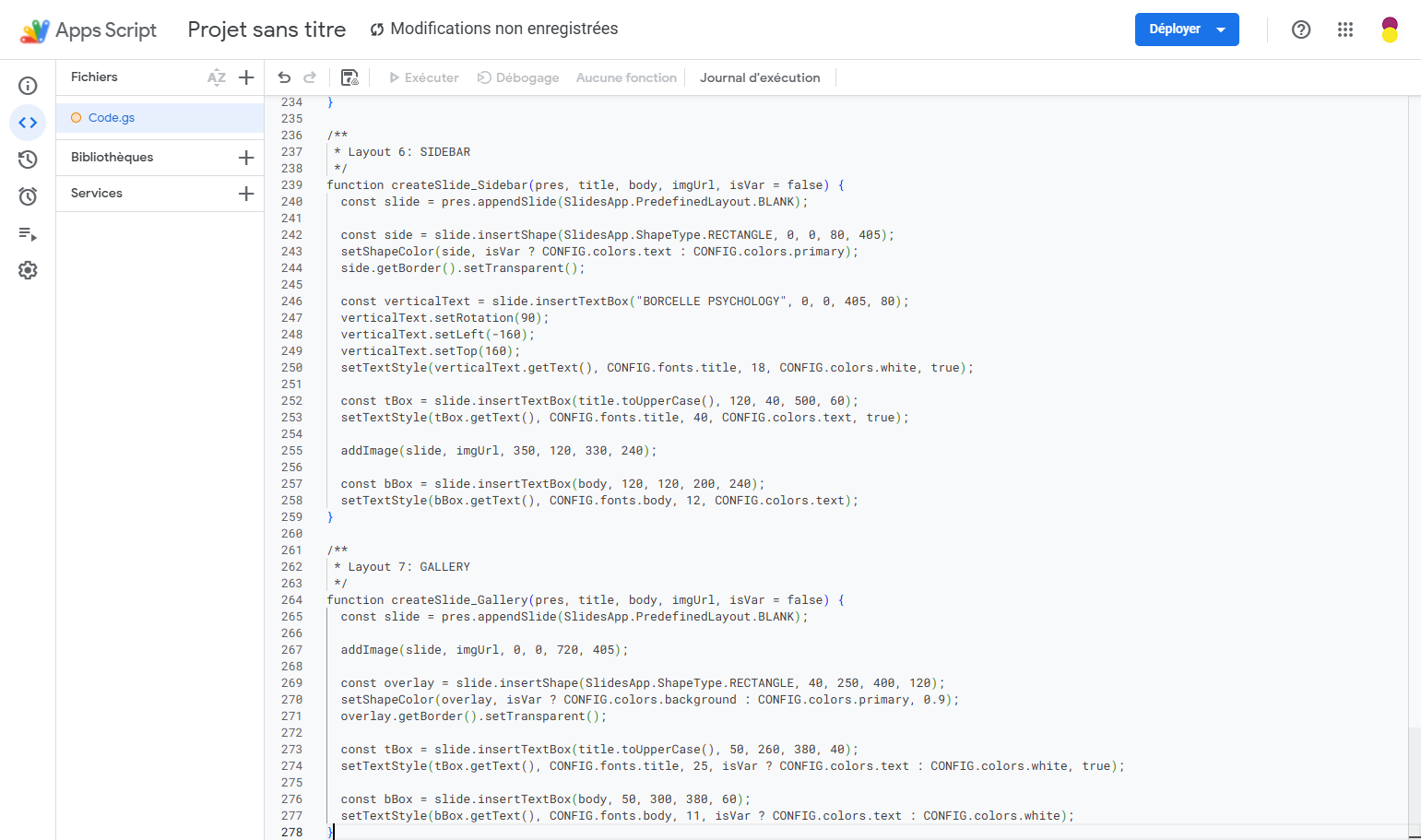Click the Modifications non enregistrées status
The height and width of the screenshot is (840, 1421).
494,30
